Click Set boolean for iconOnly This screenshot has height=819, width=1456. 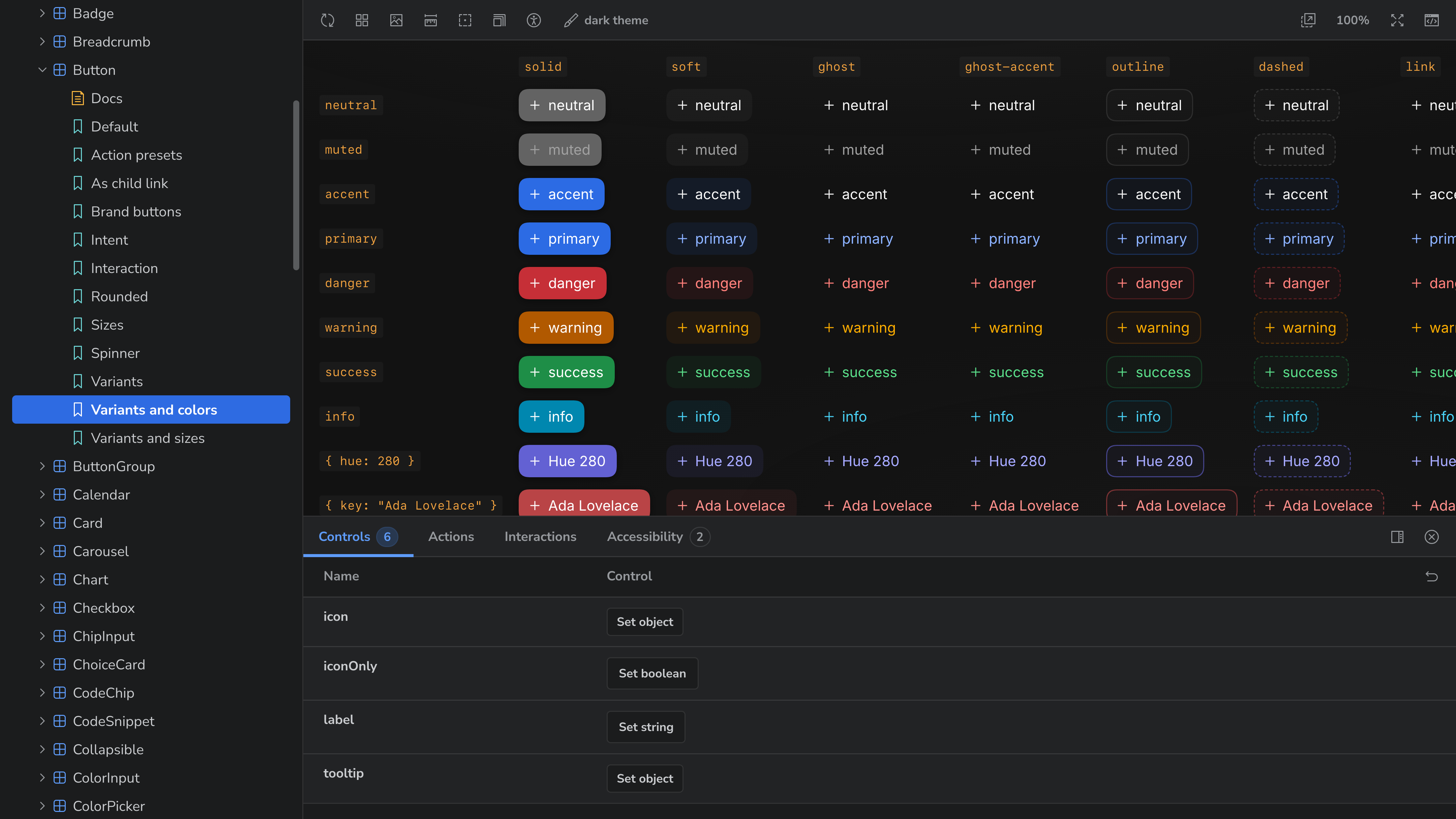pos(652,673)
